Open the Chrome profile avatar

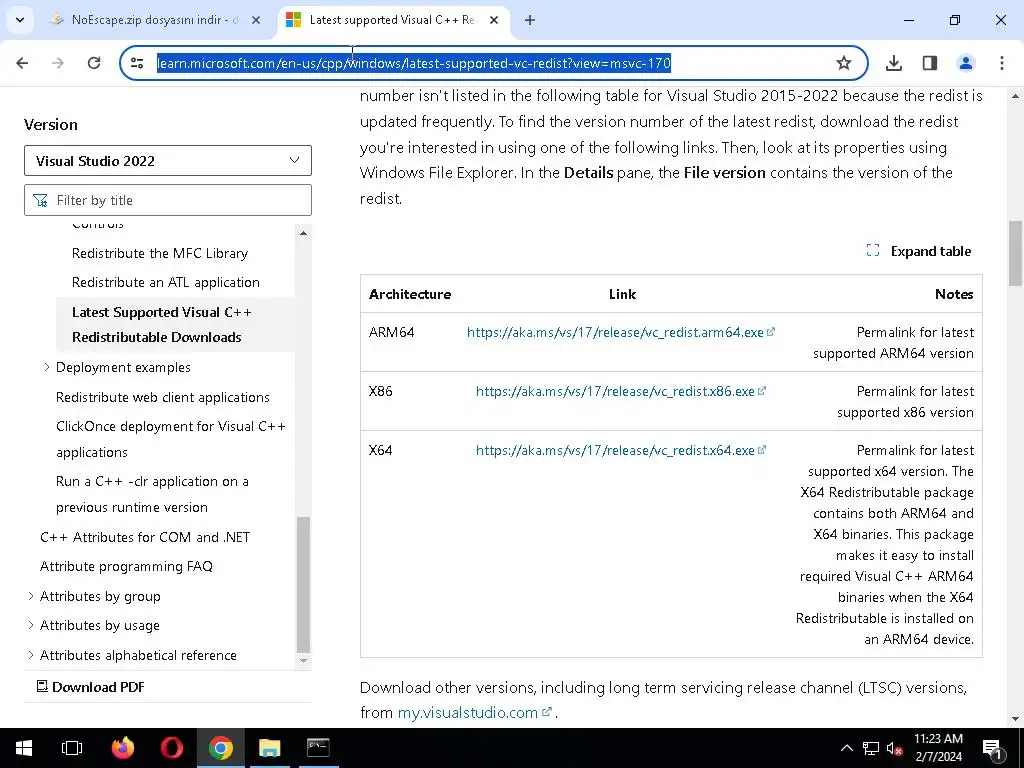(x=966, y=63)
